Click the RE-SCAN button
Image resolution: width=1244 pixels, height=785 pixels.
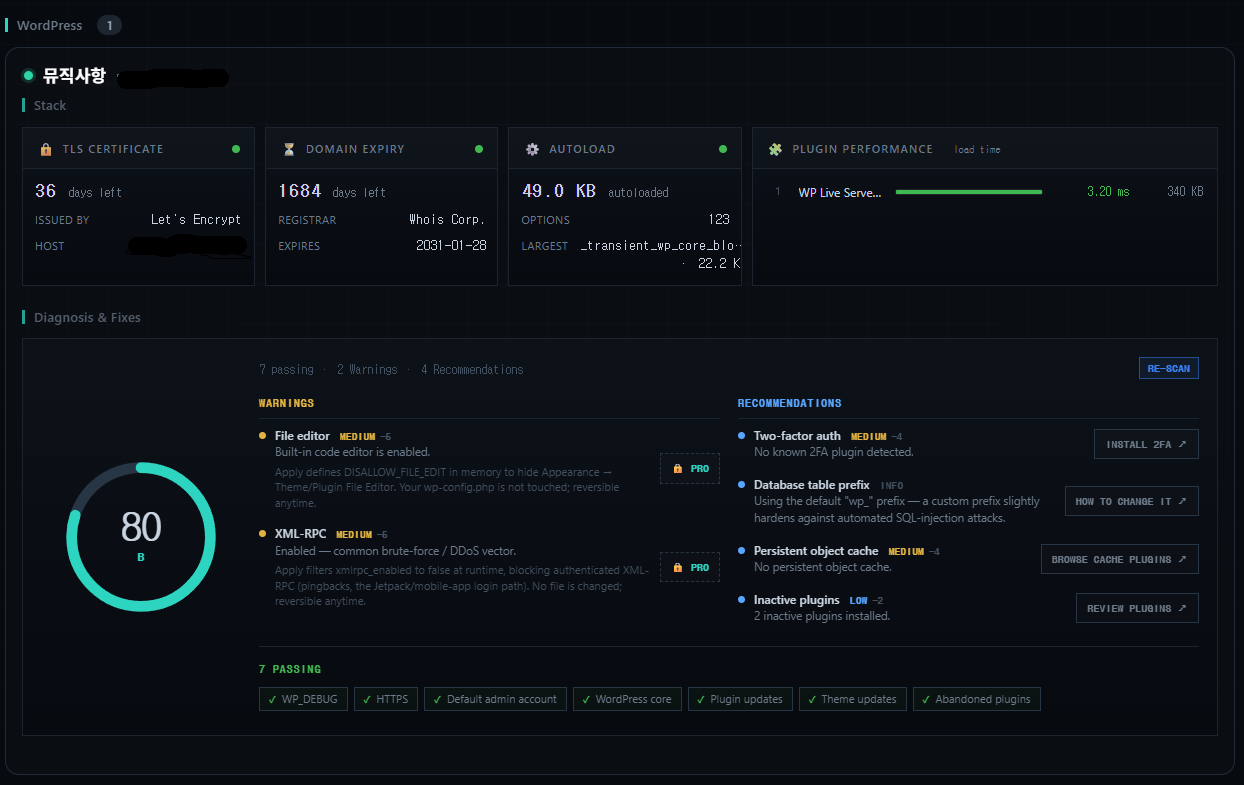point(1169,368)
